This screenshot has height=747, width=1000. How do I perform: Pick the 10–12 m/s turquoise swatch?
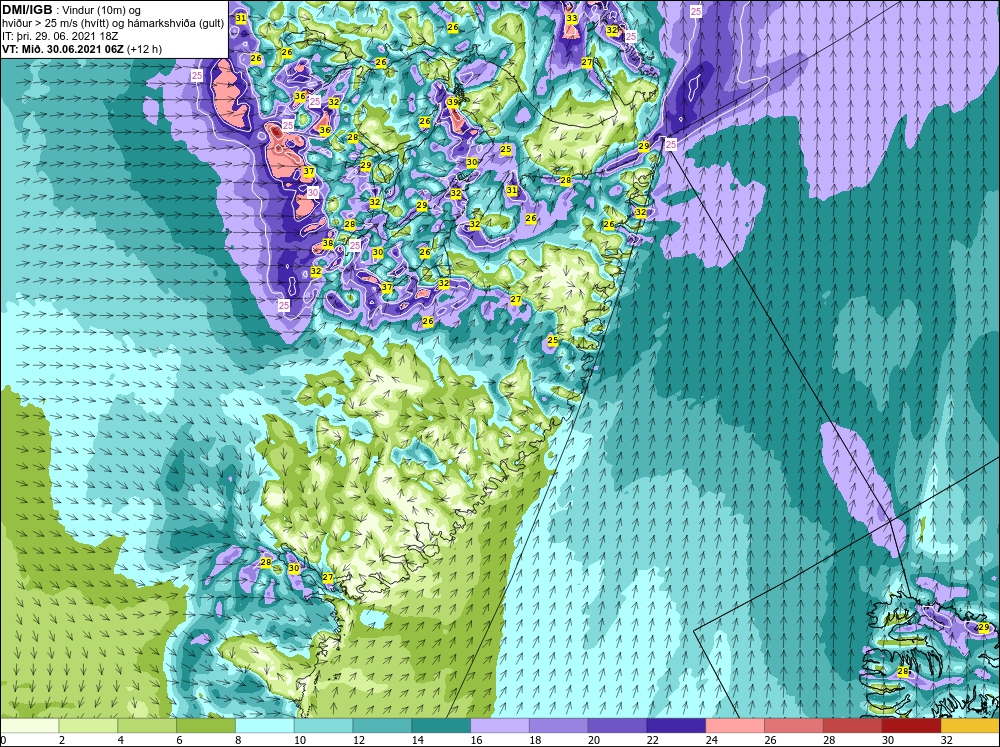[323, 726]
